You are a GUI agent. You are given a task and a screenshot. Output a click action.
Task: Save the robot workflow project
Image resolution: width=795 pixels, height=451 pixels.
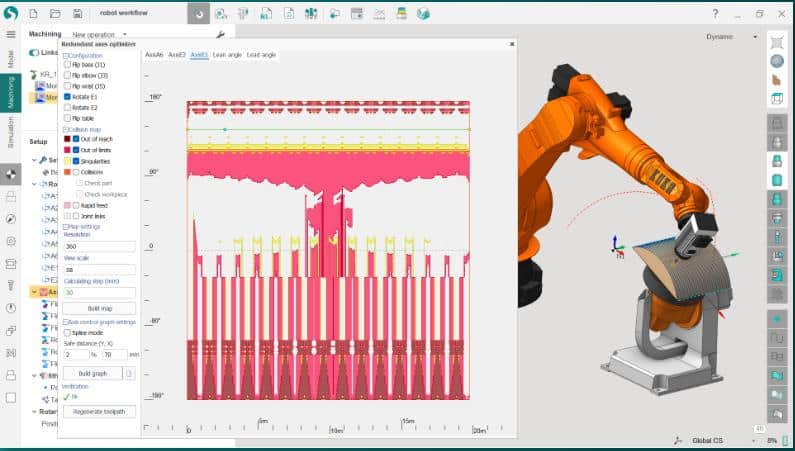point(78,14)
